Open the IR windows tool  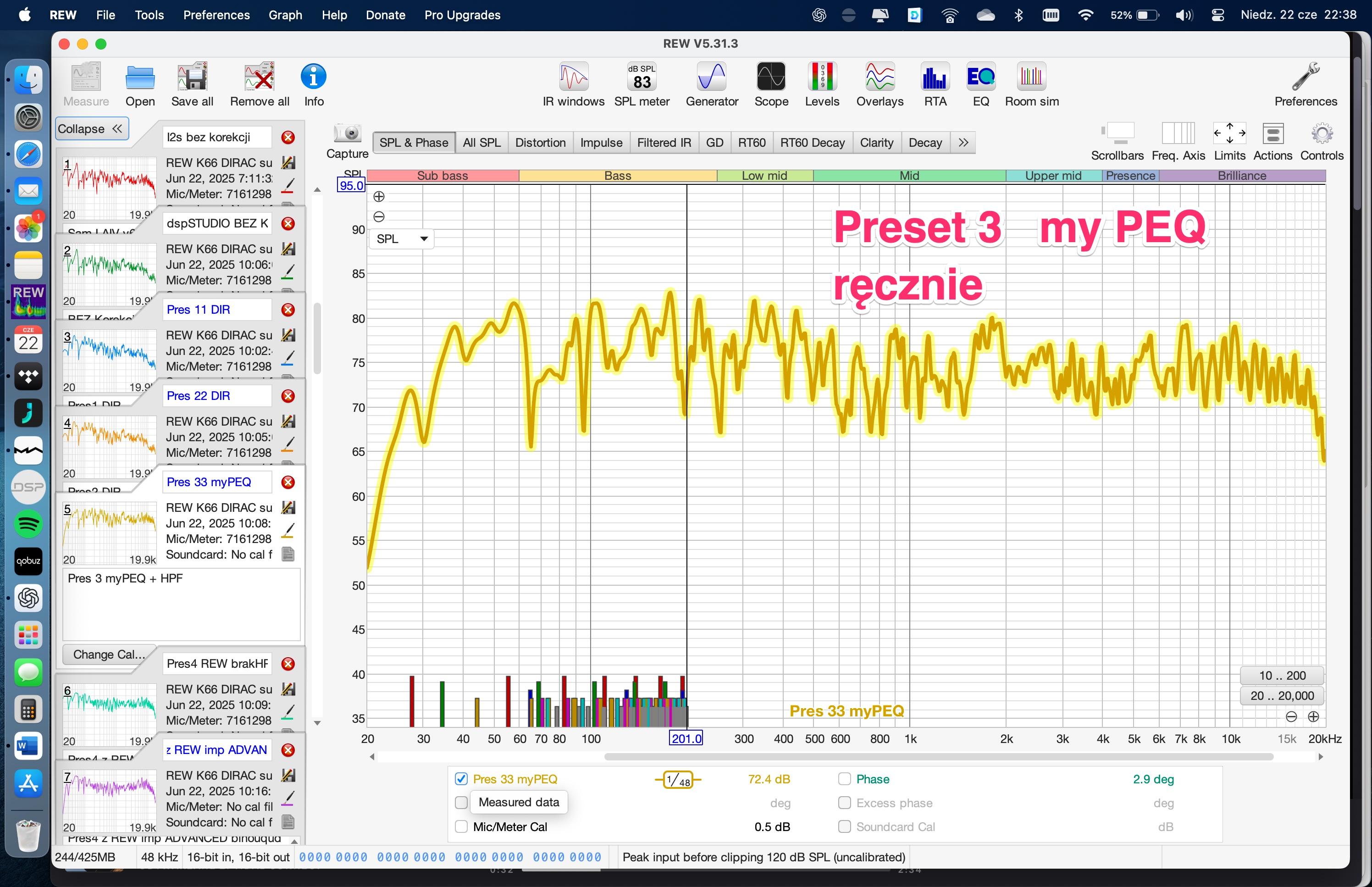click(574, 78)
